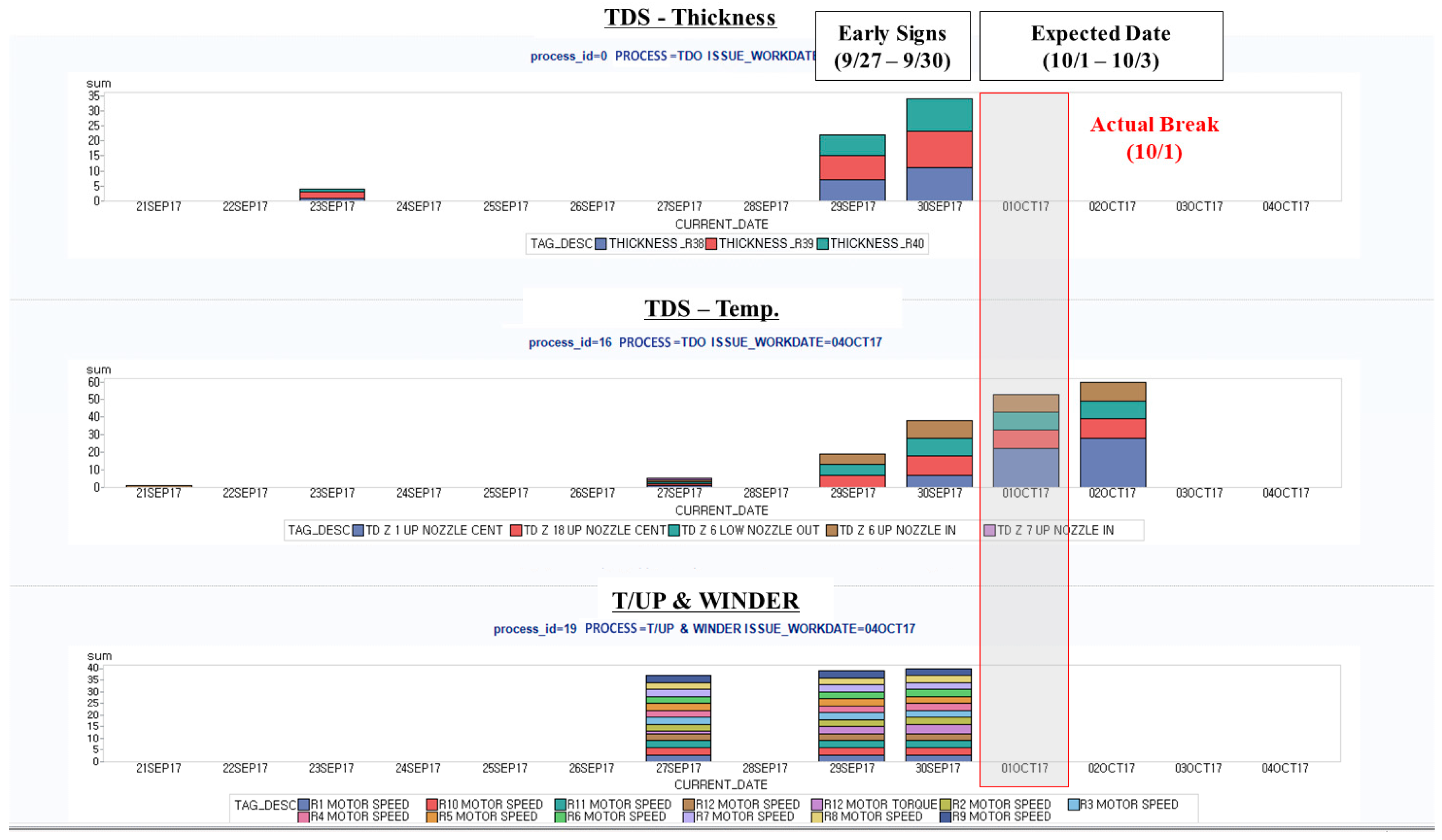
Task: Click the THICKNESS_R40 teal legend swatch
Action: 823,244
